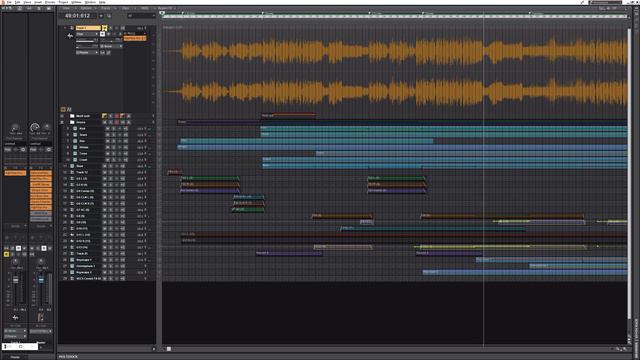Open the Process menu
The width and height of the screenshot is (640, 360).
(50, 2)
